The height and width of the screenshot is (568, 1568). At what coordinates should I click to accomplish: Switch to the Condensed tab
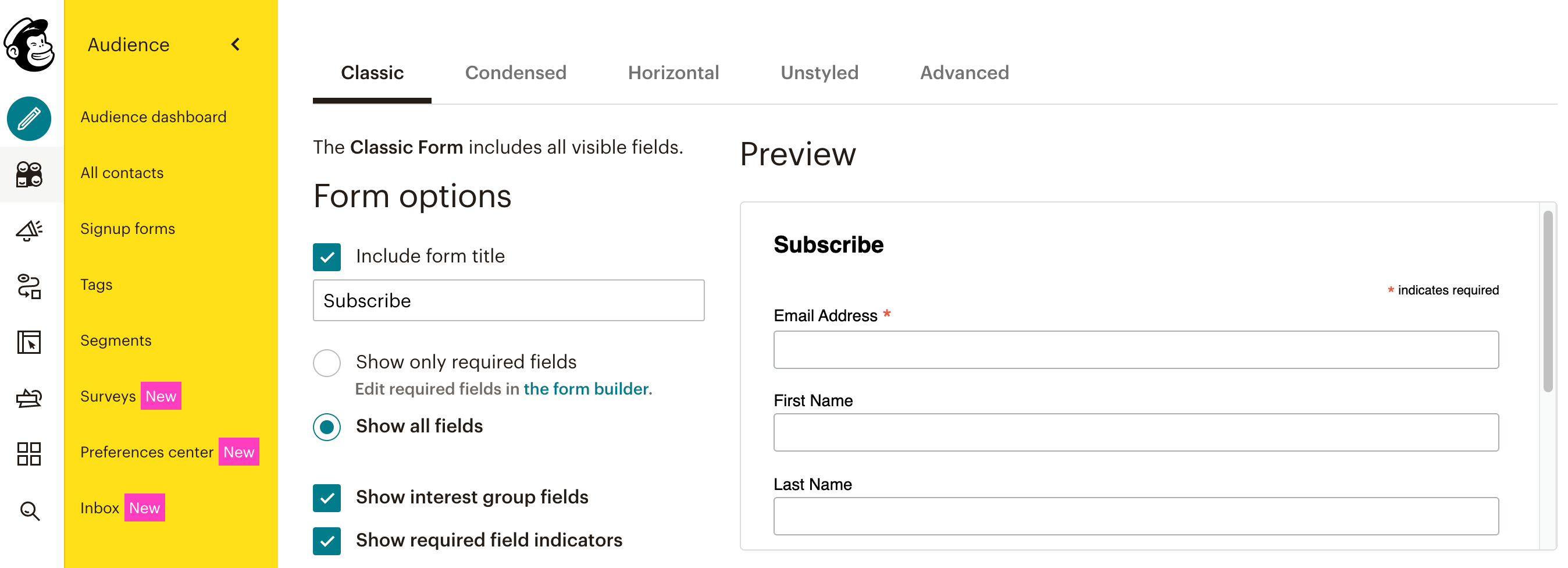coord(515,72)
